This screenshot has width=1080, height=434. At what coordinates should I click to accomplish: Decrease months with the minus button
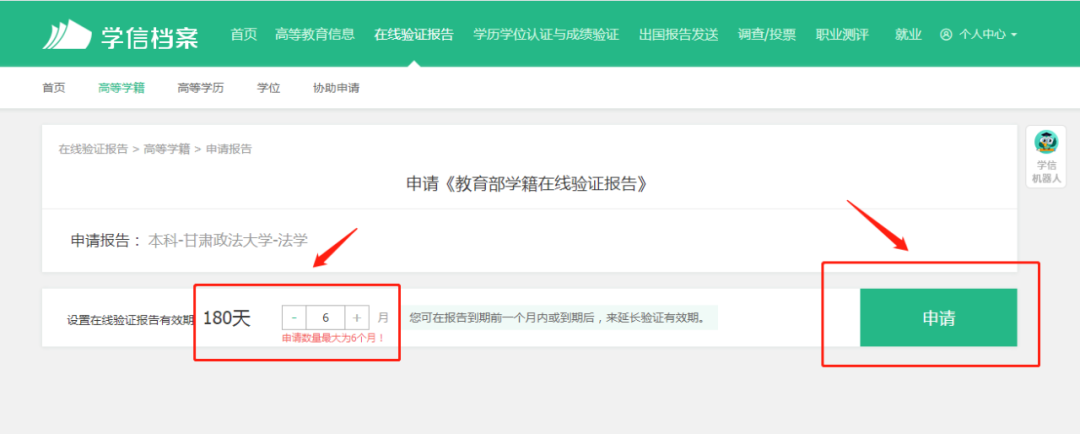pyautogui.click(x=294, y=318)
